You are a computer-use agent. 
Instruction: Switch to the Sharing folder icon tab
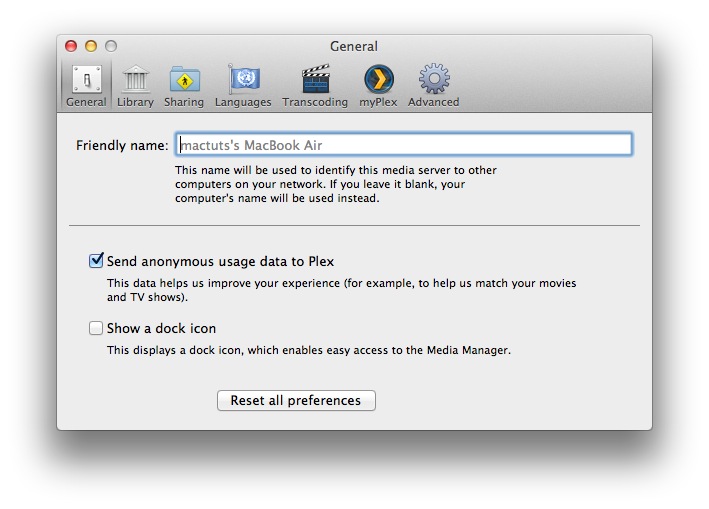(184, 86)
